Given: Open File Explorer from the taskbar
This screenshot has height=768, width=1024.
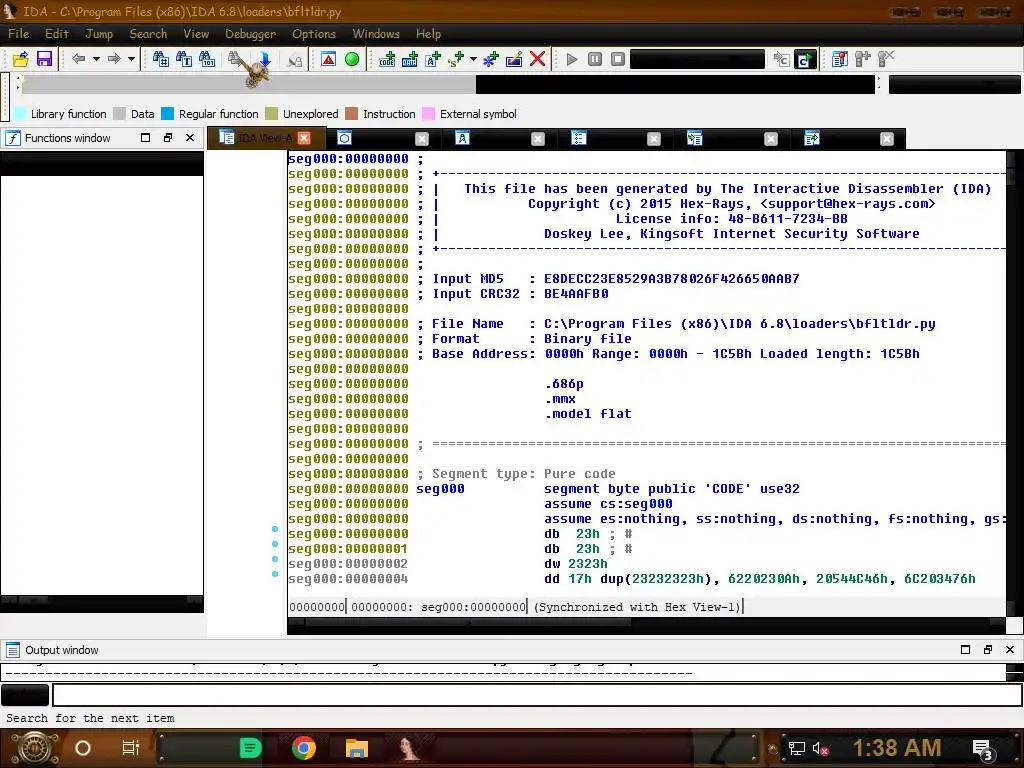Looking at the screenshot, I should pos(357,748).
